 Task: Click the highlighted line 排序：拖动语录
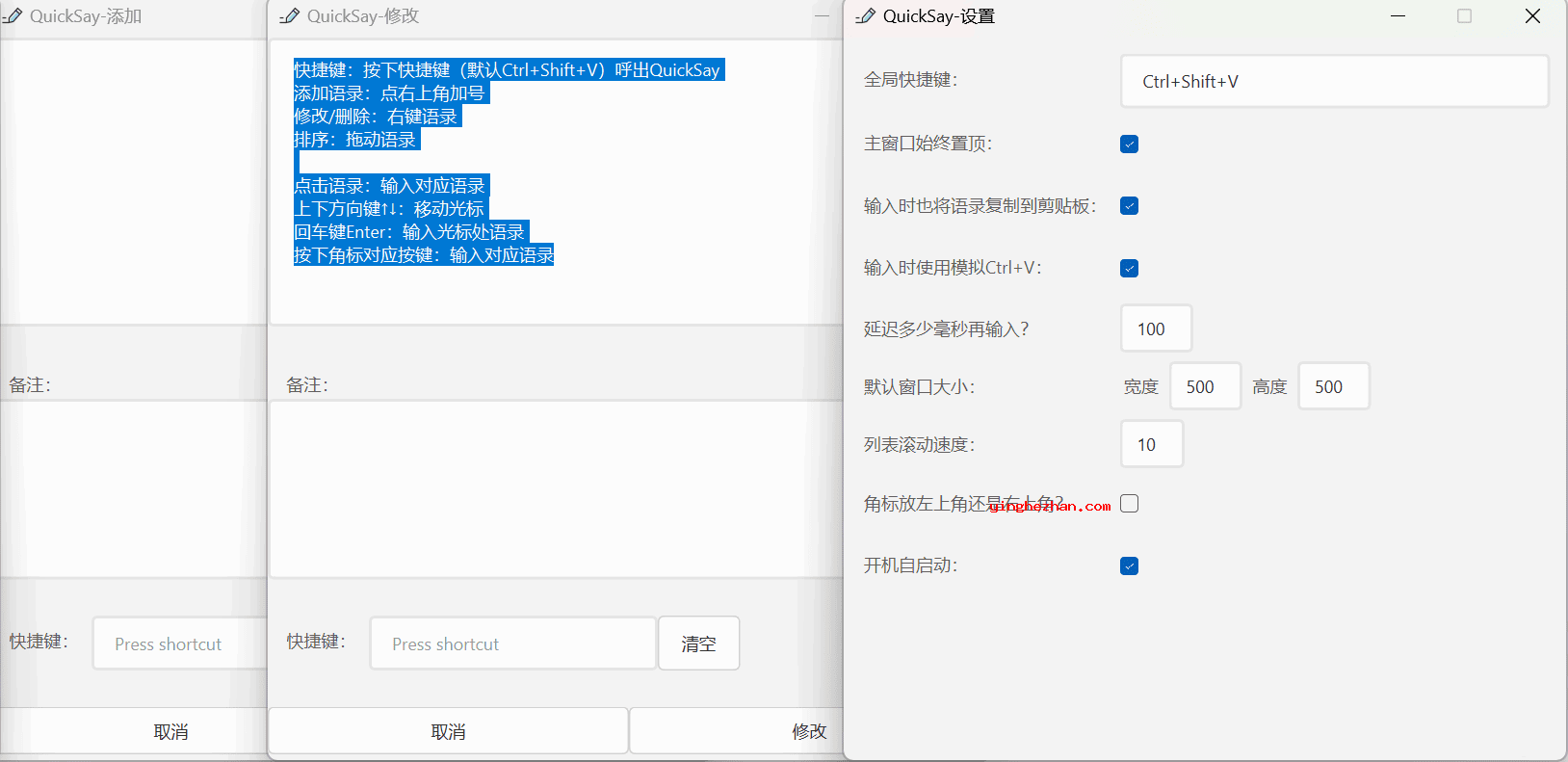(356, 140)
